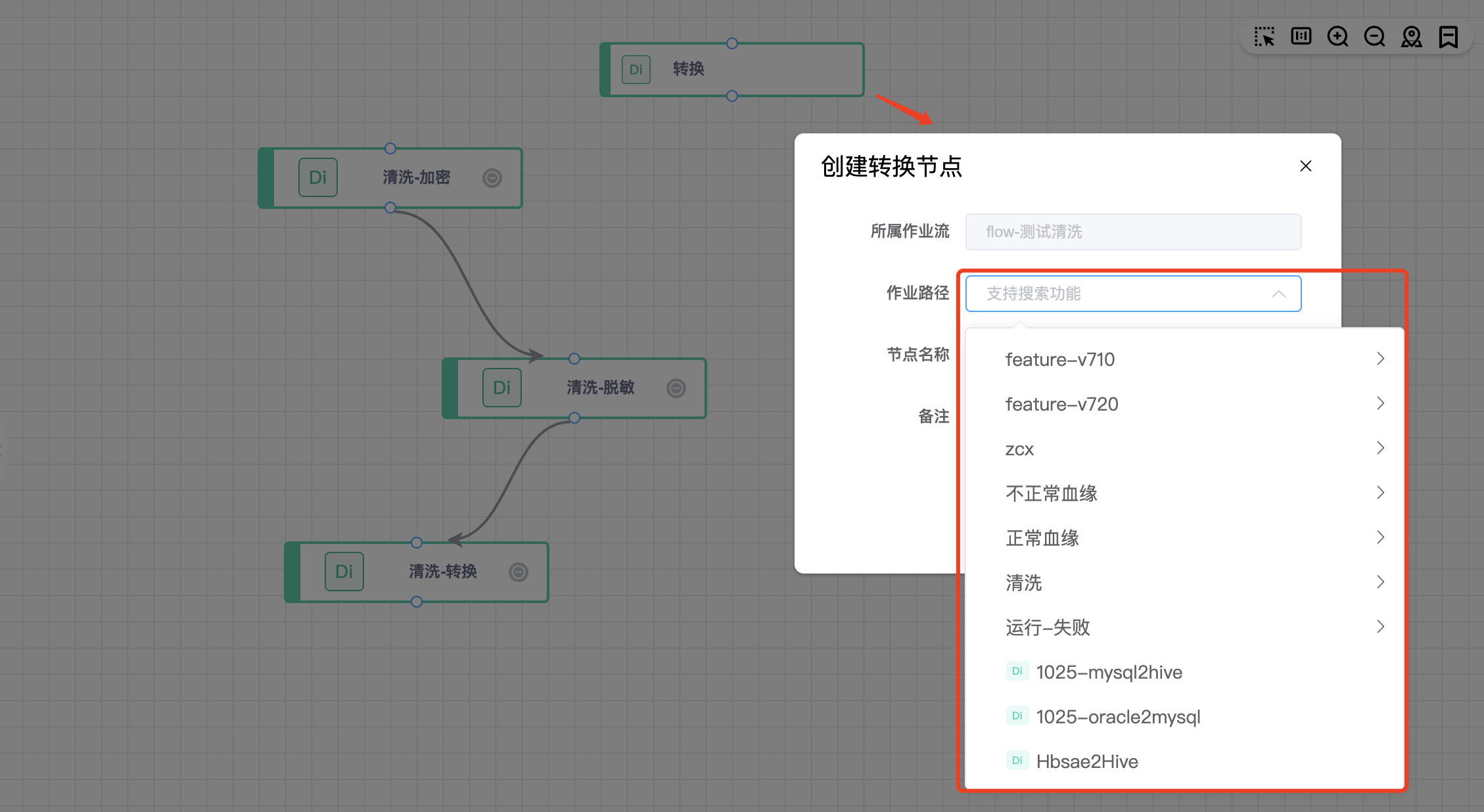Screen dimensions: 1484x812
Task: Click Di icon on the 转换 node
Action: (636, 70)
